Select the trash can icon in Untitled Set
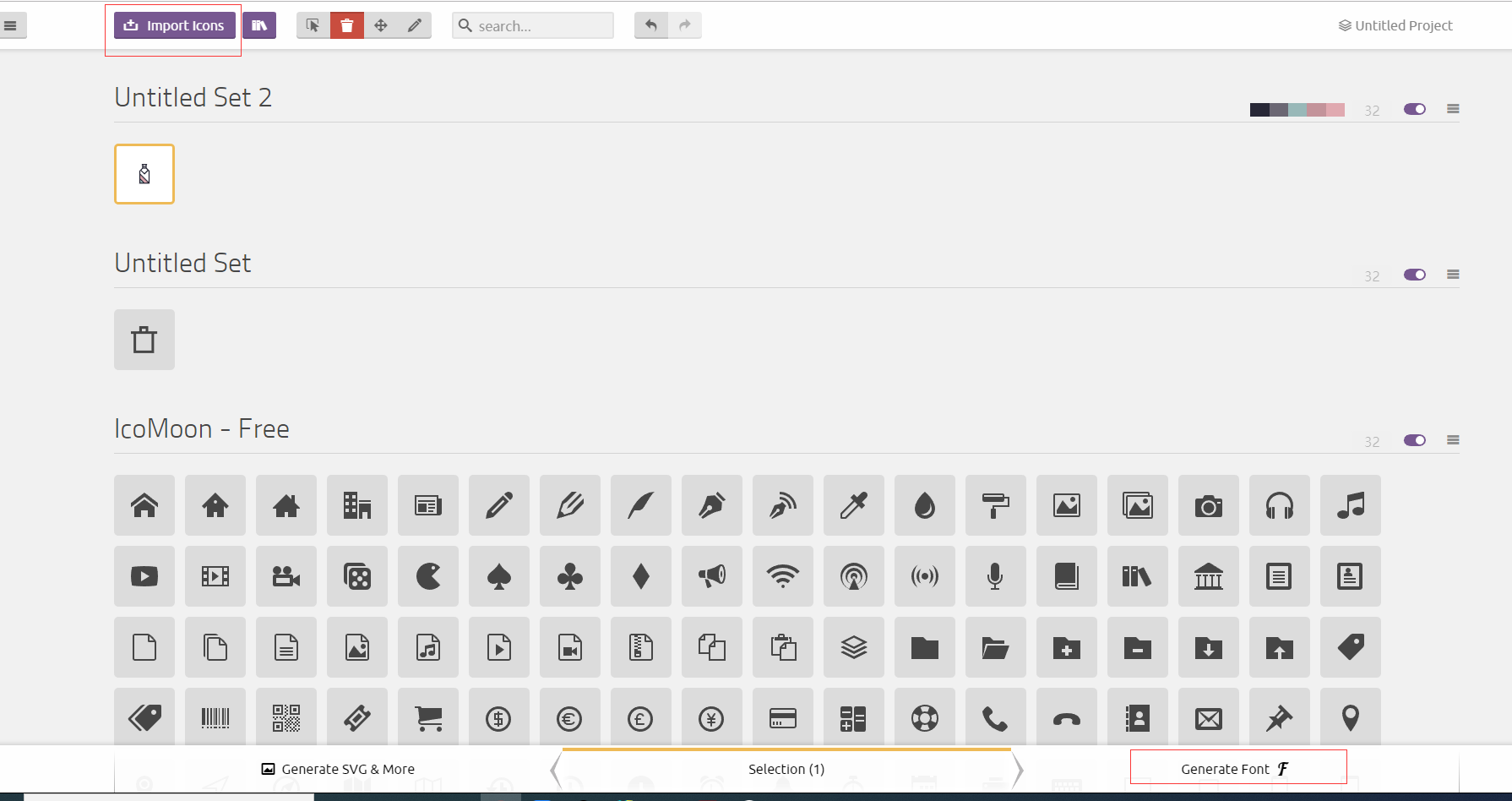Screen dimensions: 1512x801 (144, 340)
